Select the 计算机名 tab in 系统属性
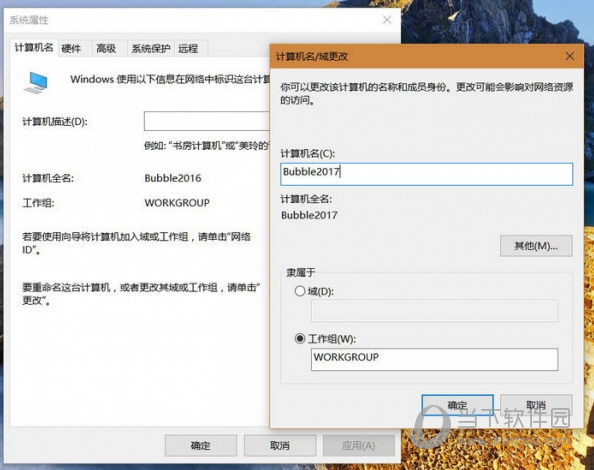Viewport: 594px width, 470px height. 34,48
